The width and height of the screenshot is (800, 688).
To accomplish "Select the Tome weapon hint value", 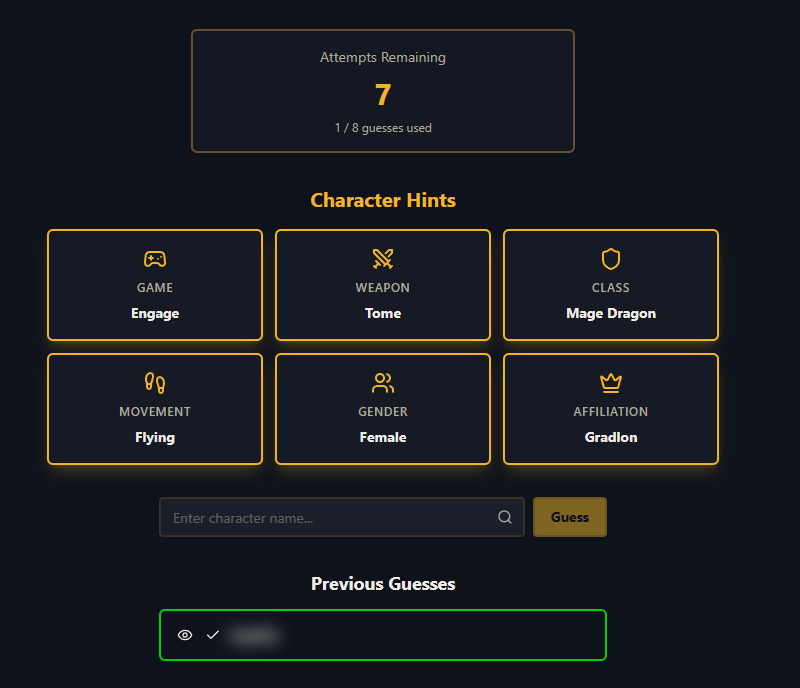I will pyautogui.click(x=383, y=313).
